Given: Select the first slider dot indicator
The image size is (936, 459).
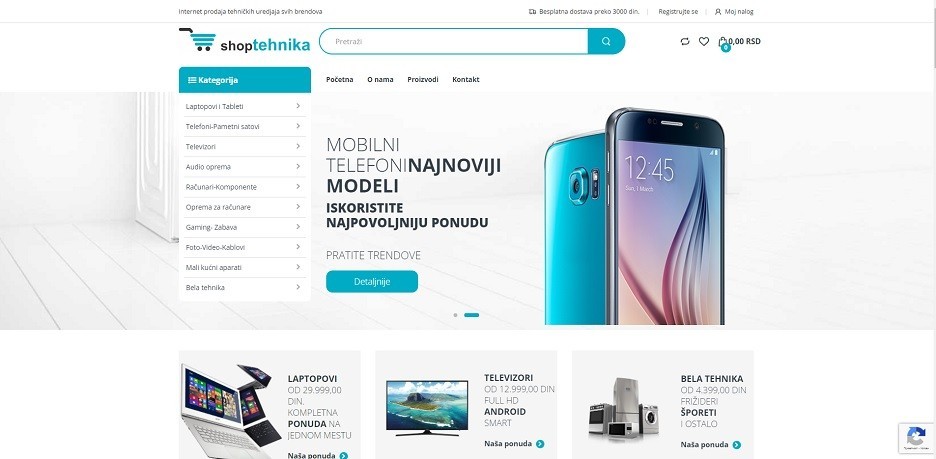Looking at the screenshot, I should [455, 315].
